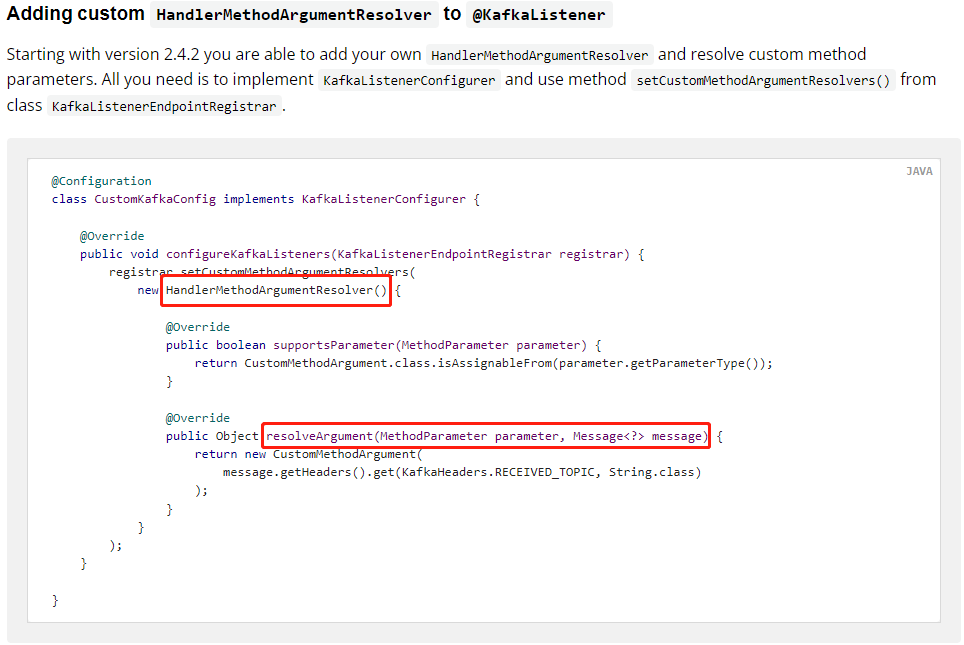Click the @Override annotation above resolveArgument
Viewport: 964px width, 645px height.
(197, 418)
